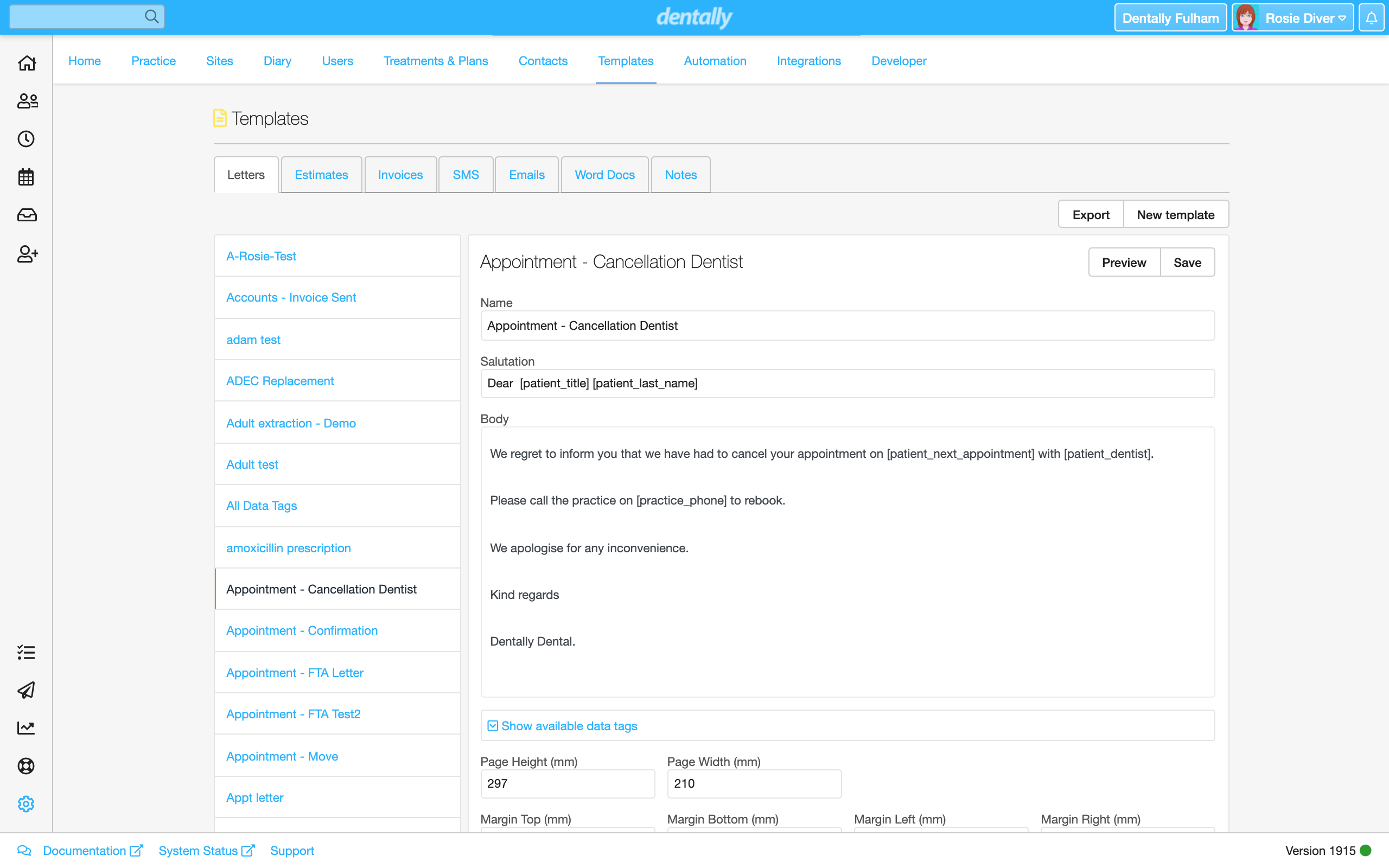
Task: Click the Salutation input field
Action: coord(847,384)
